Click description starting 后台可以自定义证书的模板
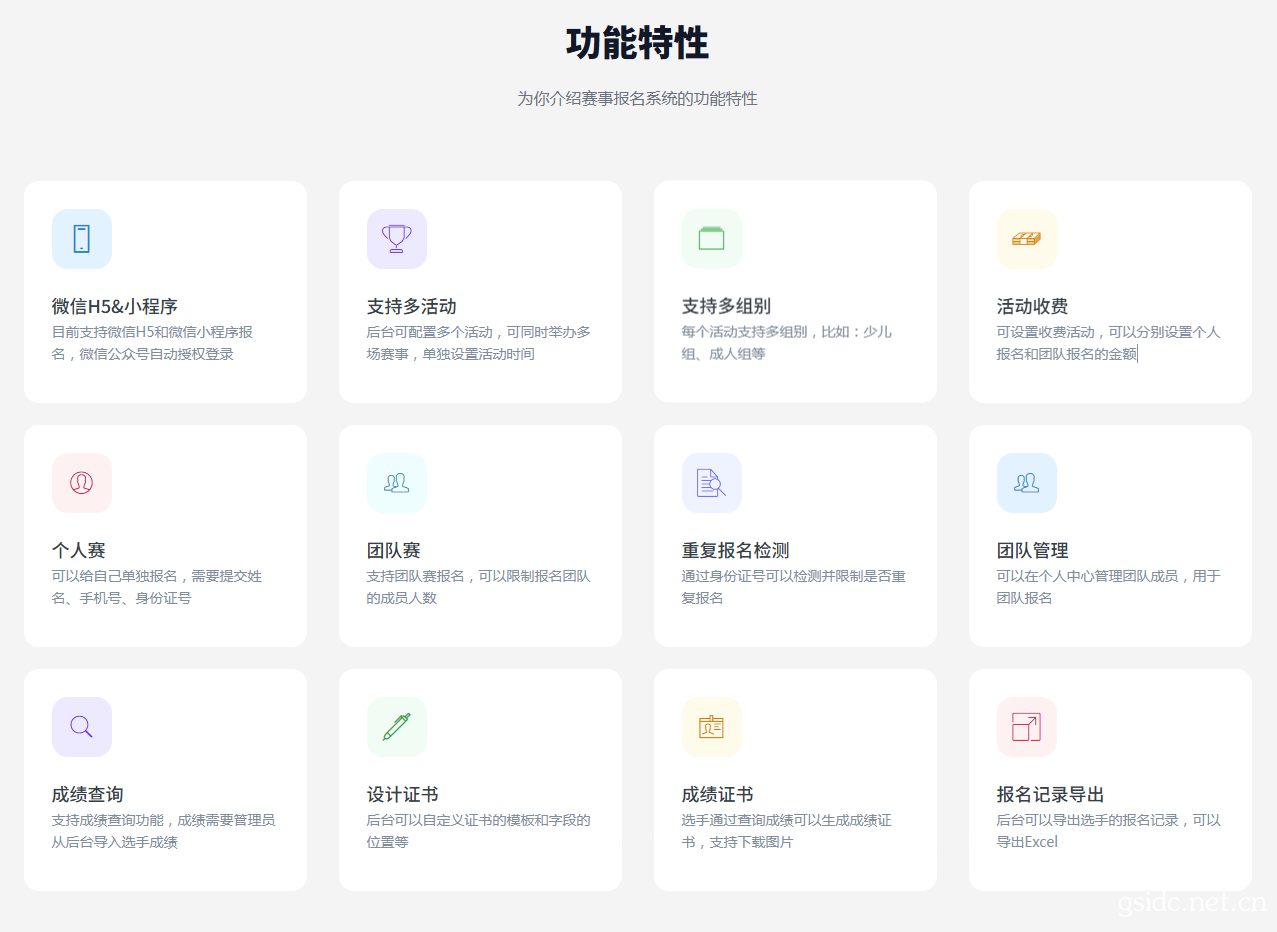This screenshot has height=932, width=1277. 479,831
